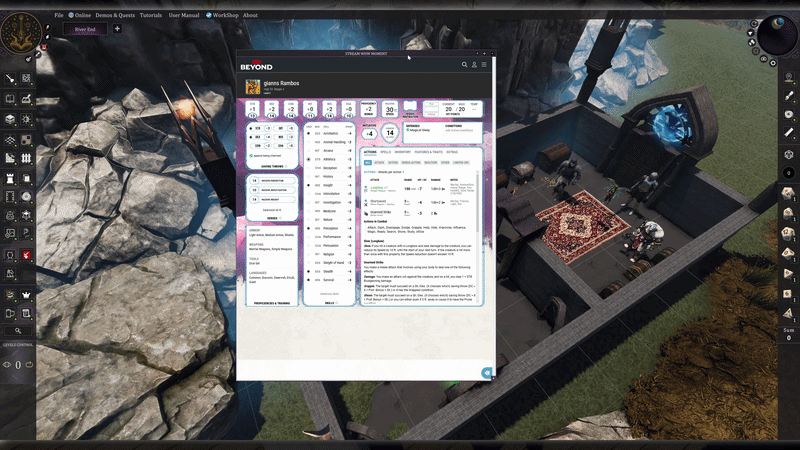Viewport: 800px width, 450px height.
Task: Search D&D Beyond with magnifier icon
Action: click(x=464, y=65)
